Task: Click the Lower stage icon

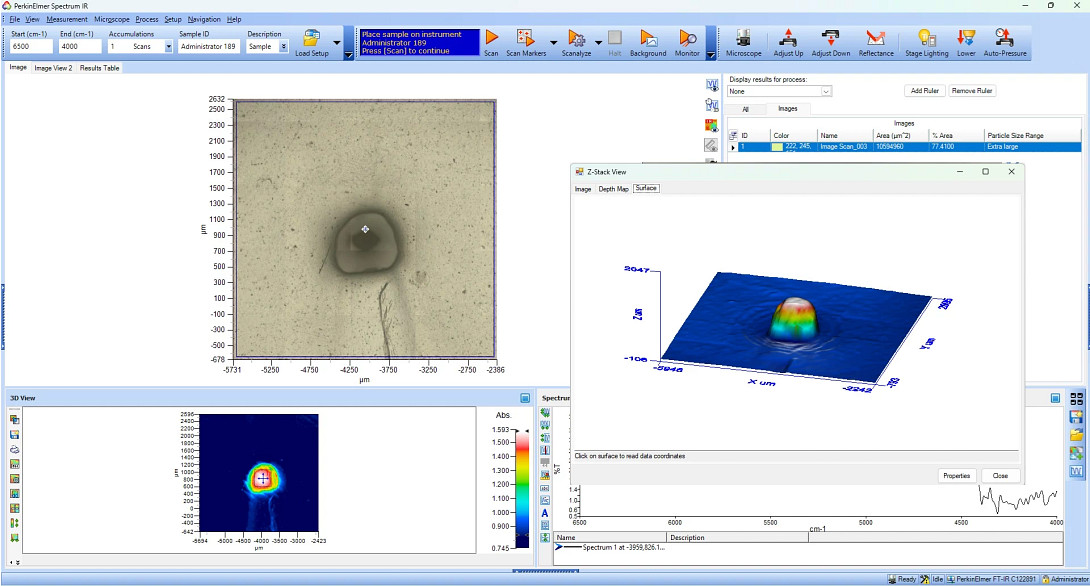Action: [x=966, y=38]
